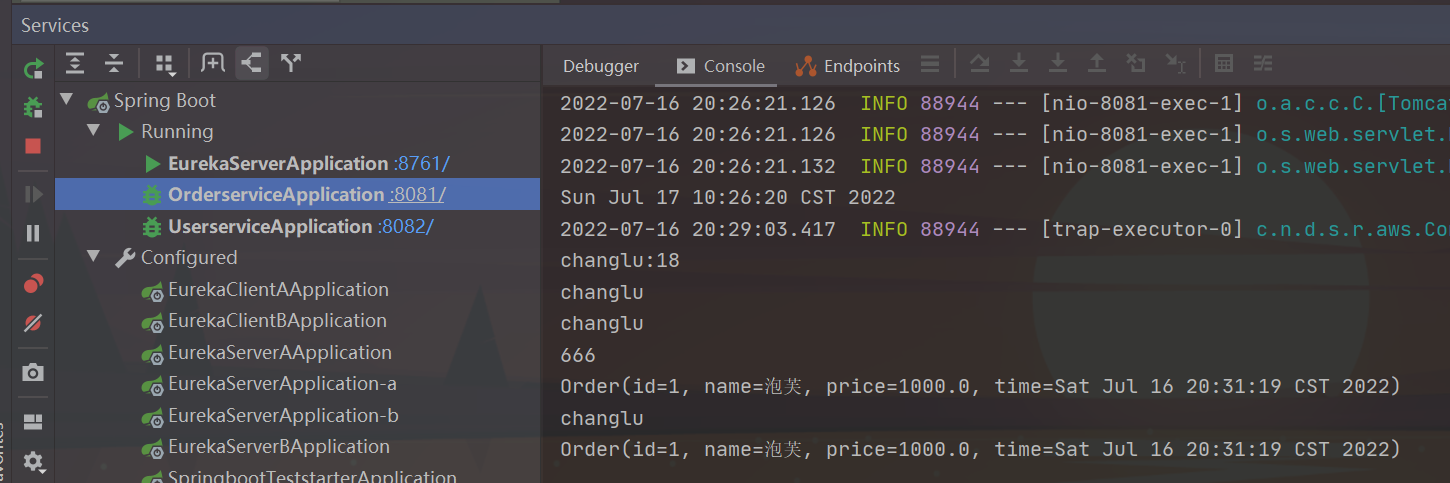The image size is (1450, 483).
Task: Select EurekaClientAApplication configuration
Action: point(278,289)
